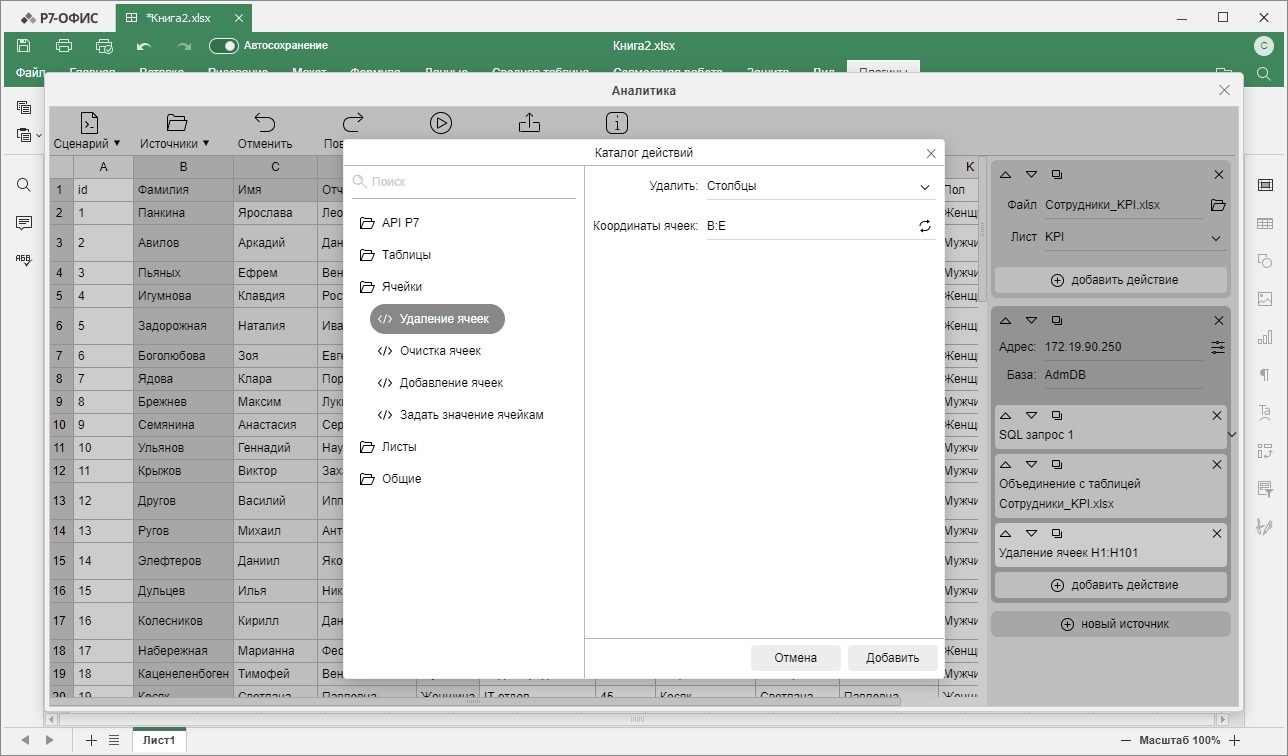Expand the Таблицы folder
Screen dimensions: 1288x756
395,255
